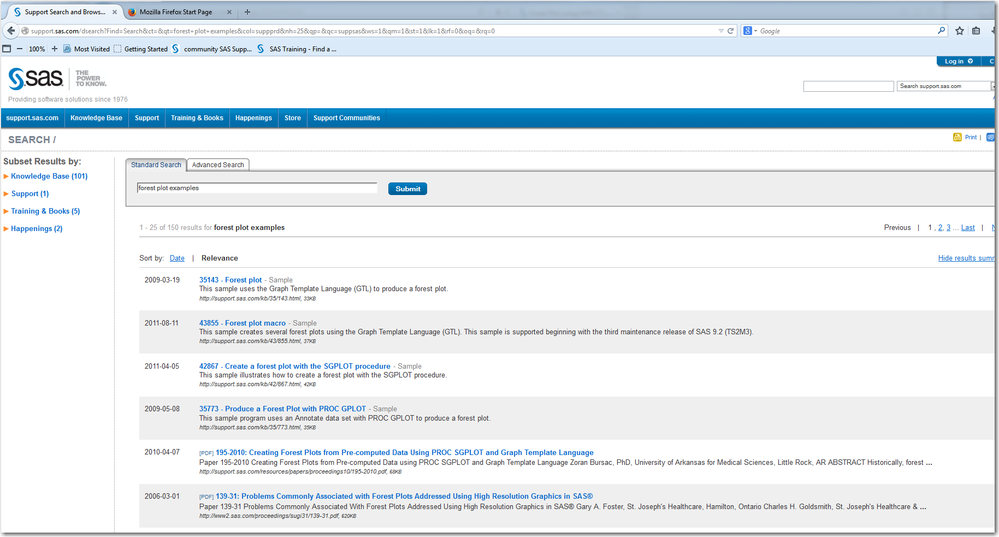Sort results by Date
Viewport: 999px width, 537px height.
(177, 259)
